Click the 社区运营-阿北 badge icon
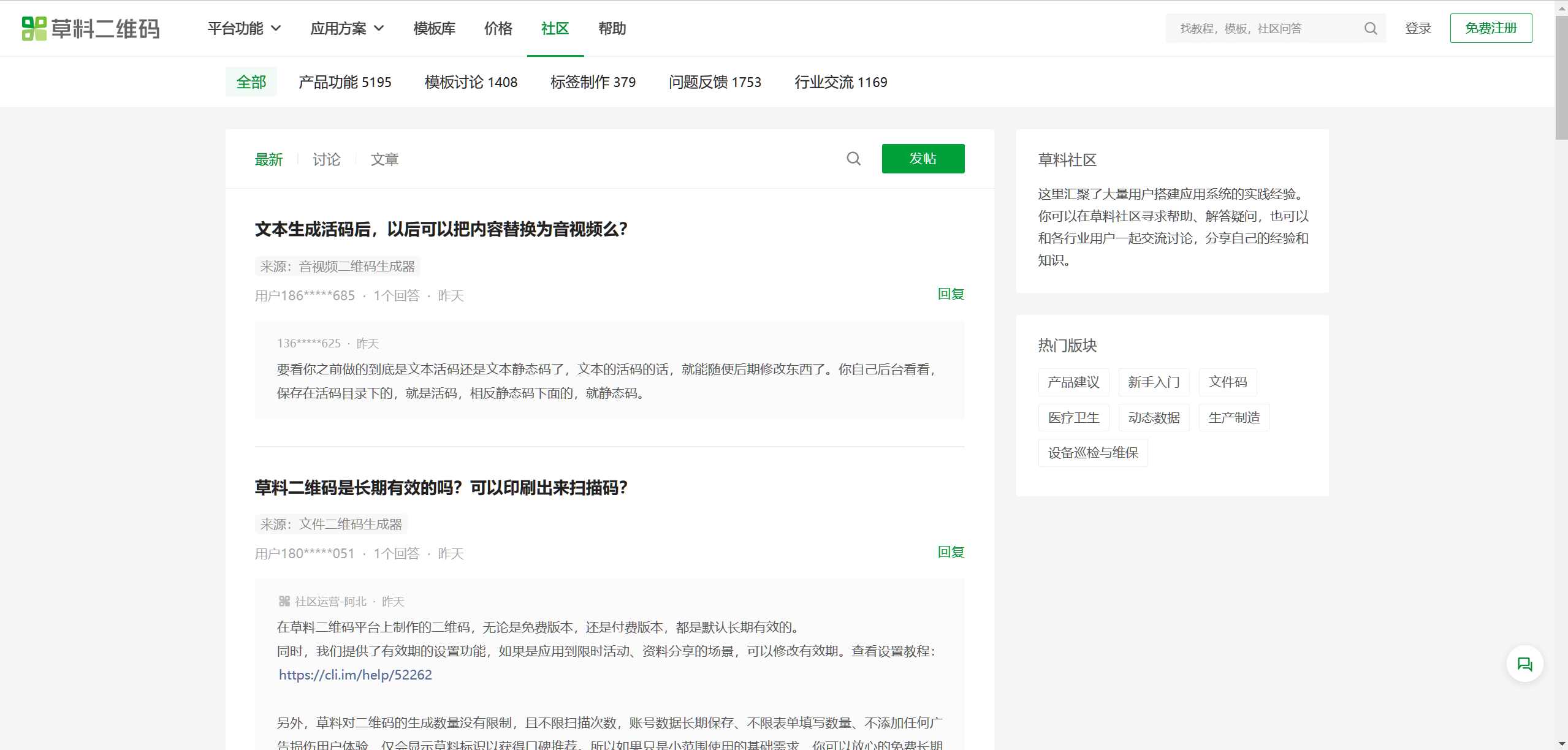Screen dimensions: 1568x750 [x=284, y=601]
